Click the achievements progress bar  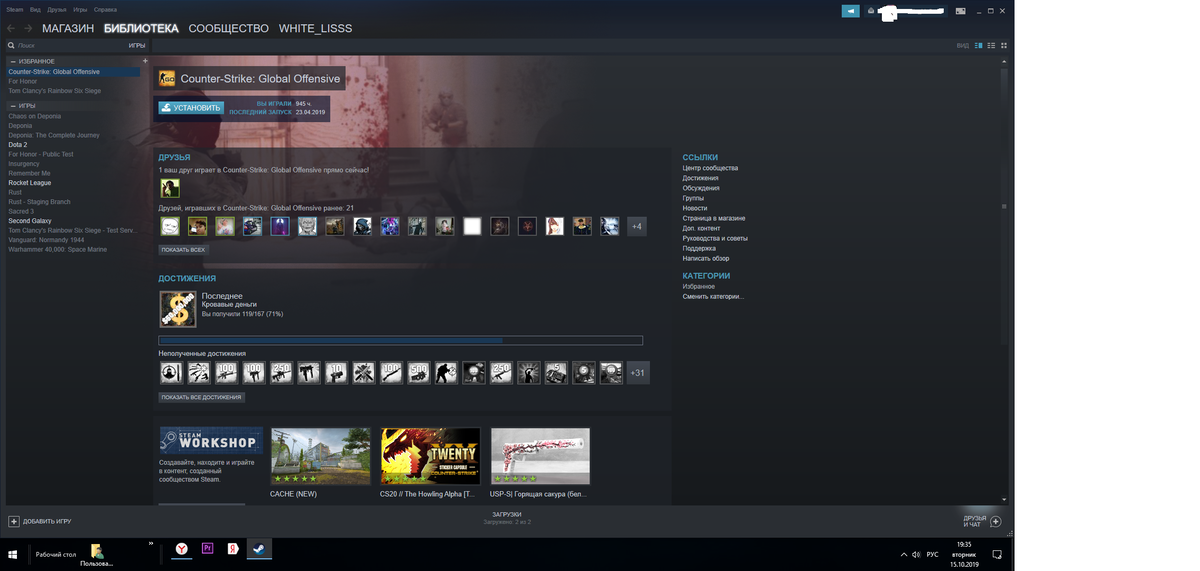tap(400, 341)
